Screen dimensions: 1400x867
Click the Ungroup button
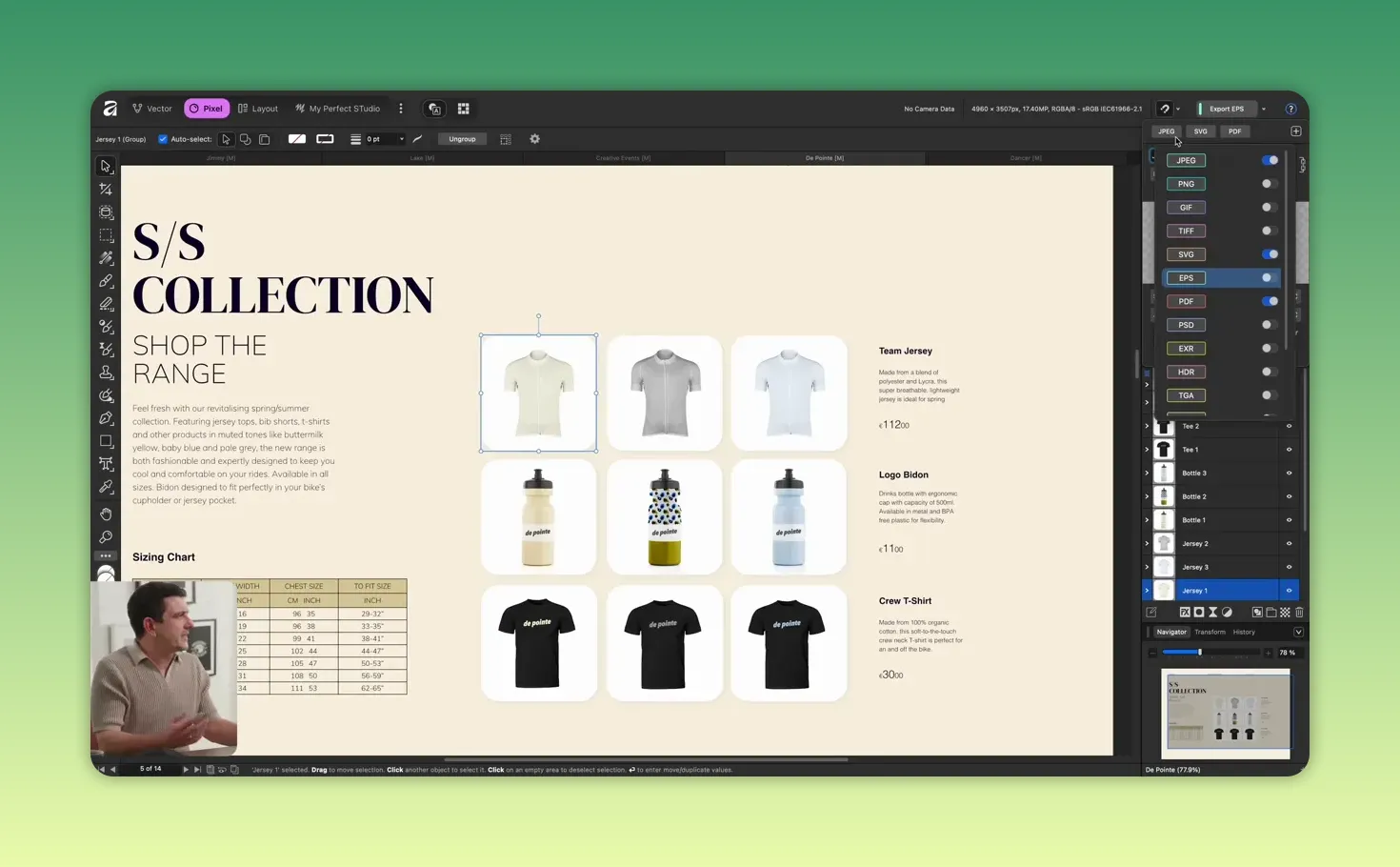click(x=462, y=139)
